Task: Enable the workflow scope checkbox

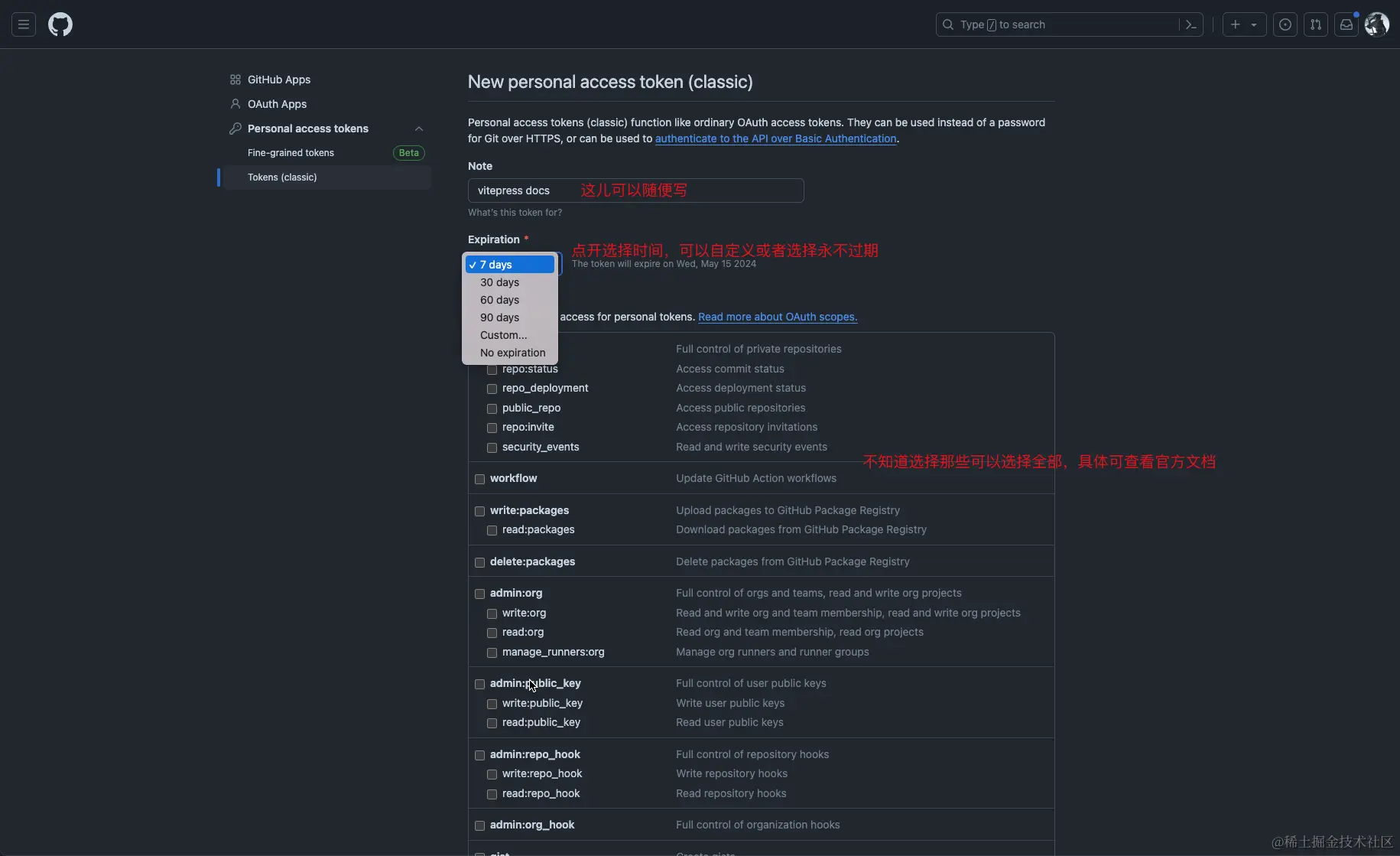Action: [x=479, y=479]
